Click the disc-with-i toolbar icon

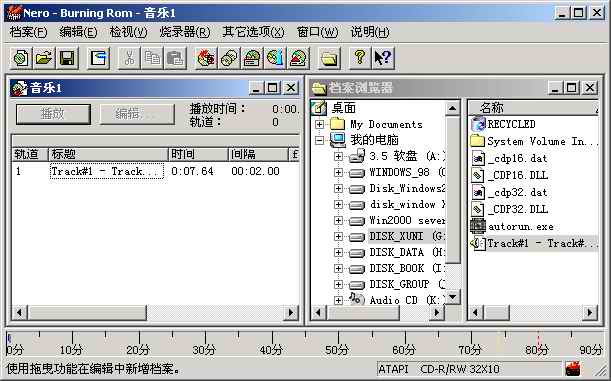click(275, 58)
